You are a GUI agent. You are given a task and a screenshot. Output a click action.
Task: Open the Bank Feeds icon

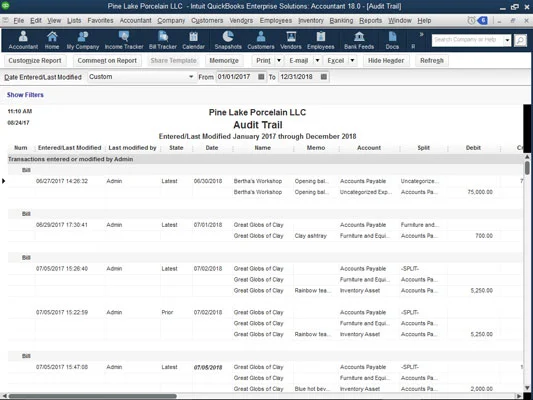point(359,40)
